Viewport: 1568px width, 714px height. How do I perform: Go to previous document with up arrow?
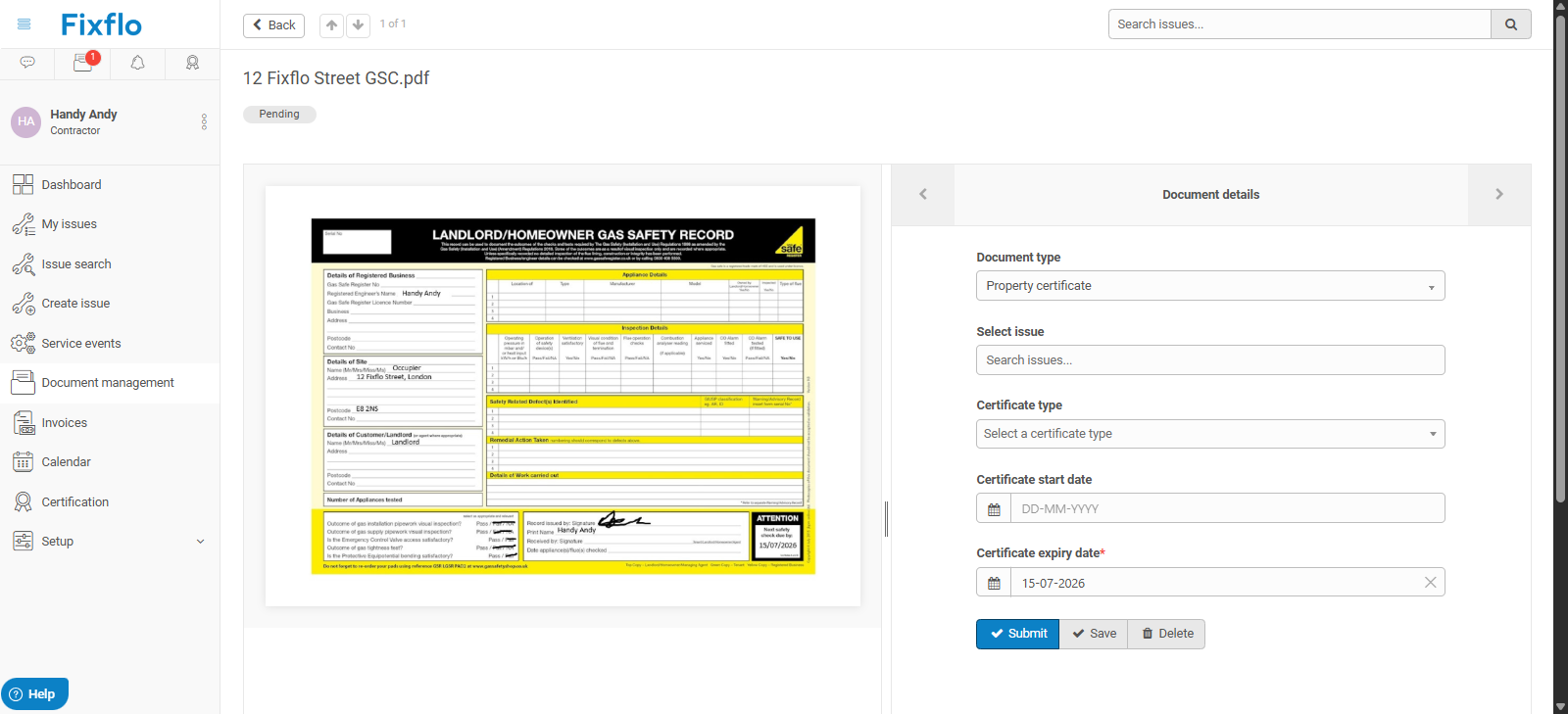coord(332,25)
